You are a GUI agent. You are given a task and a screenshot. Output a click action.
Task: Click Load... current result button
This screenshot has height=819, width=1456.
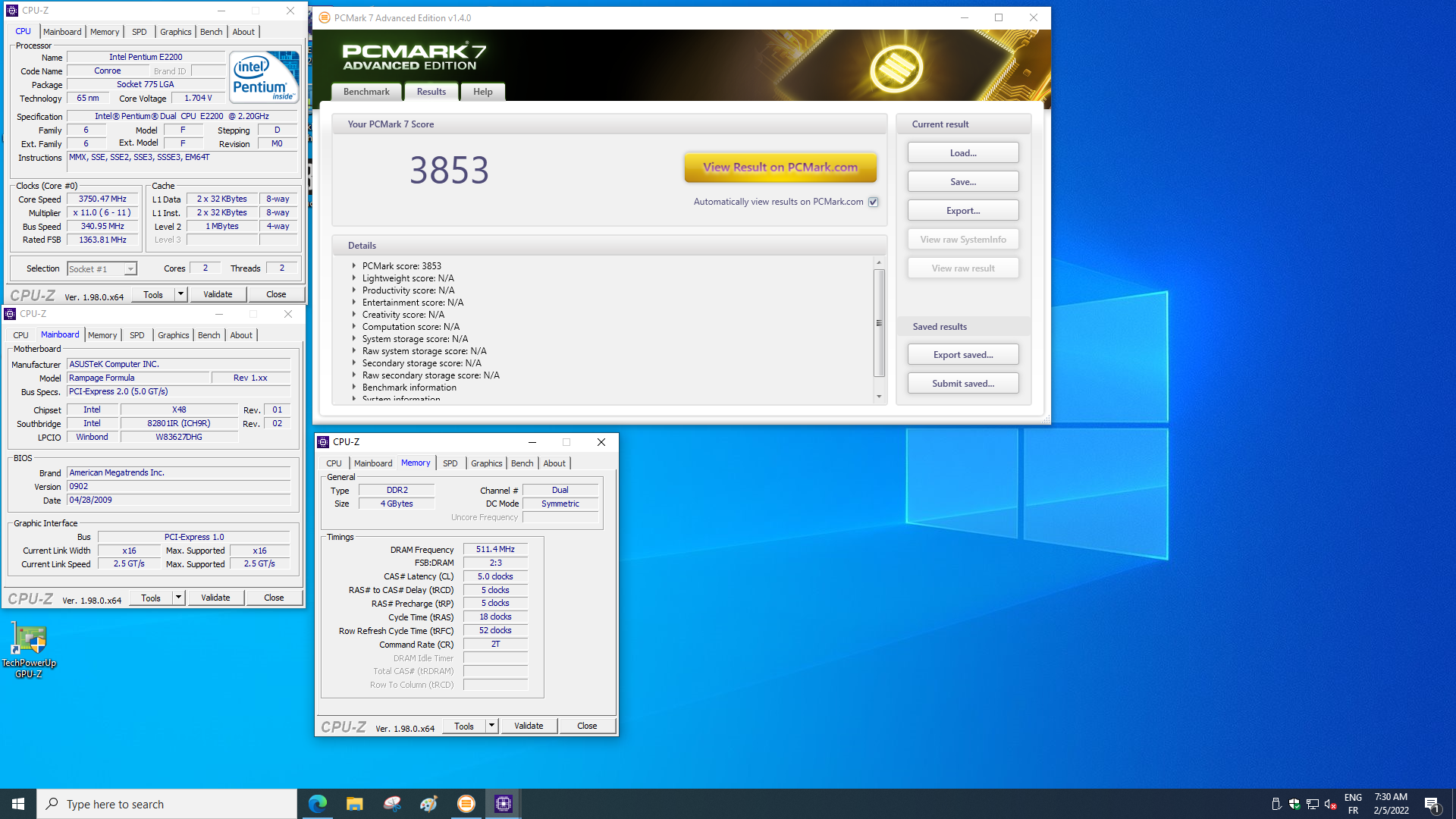(x=963, y=153)
